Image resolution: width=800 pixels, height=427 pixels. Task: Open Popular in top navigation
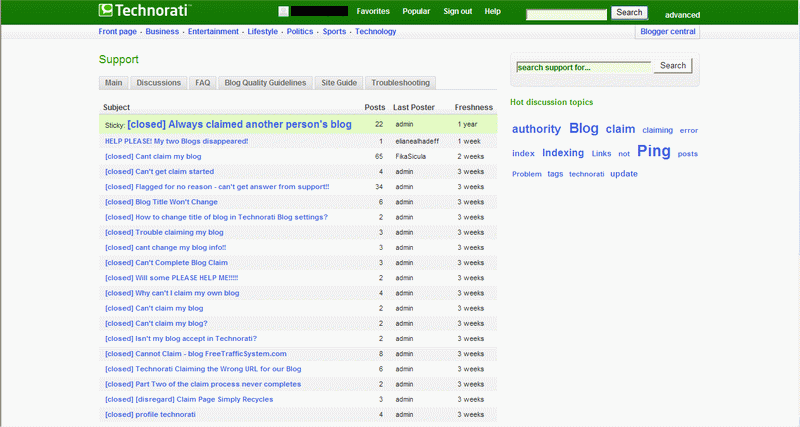(416, 11)
